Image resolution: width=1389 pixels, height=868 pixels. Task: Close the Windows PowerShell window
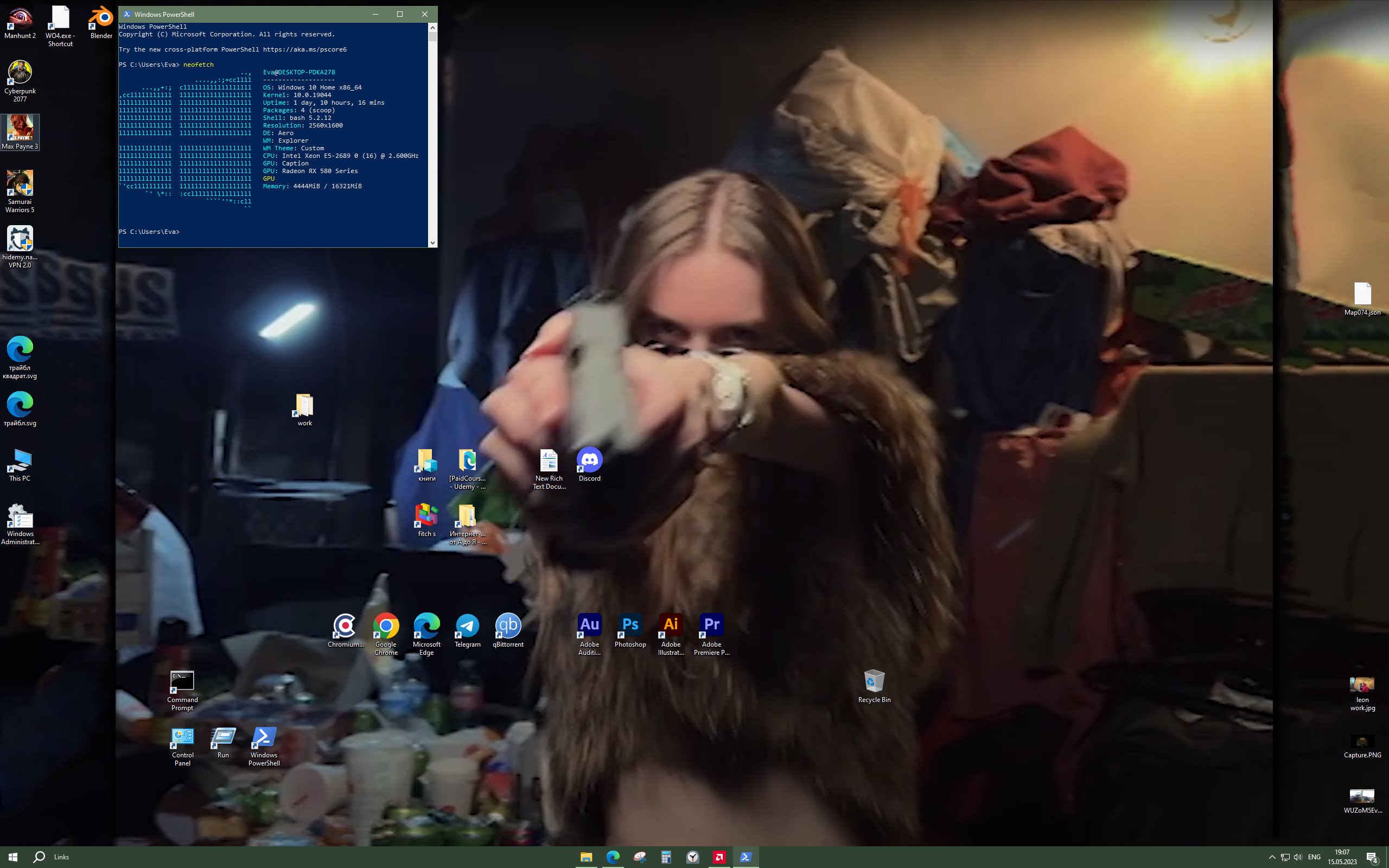point(425,14)
